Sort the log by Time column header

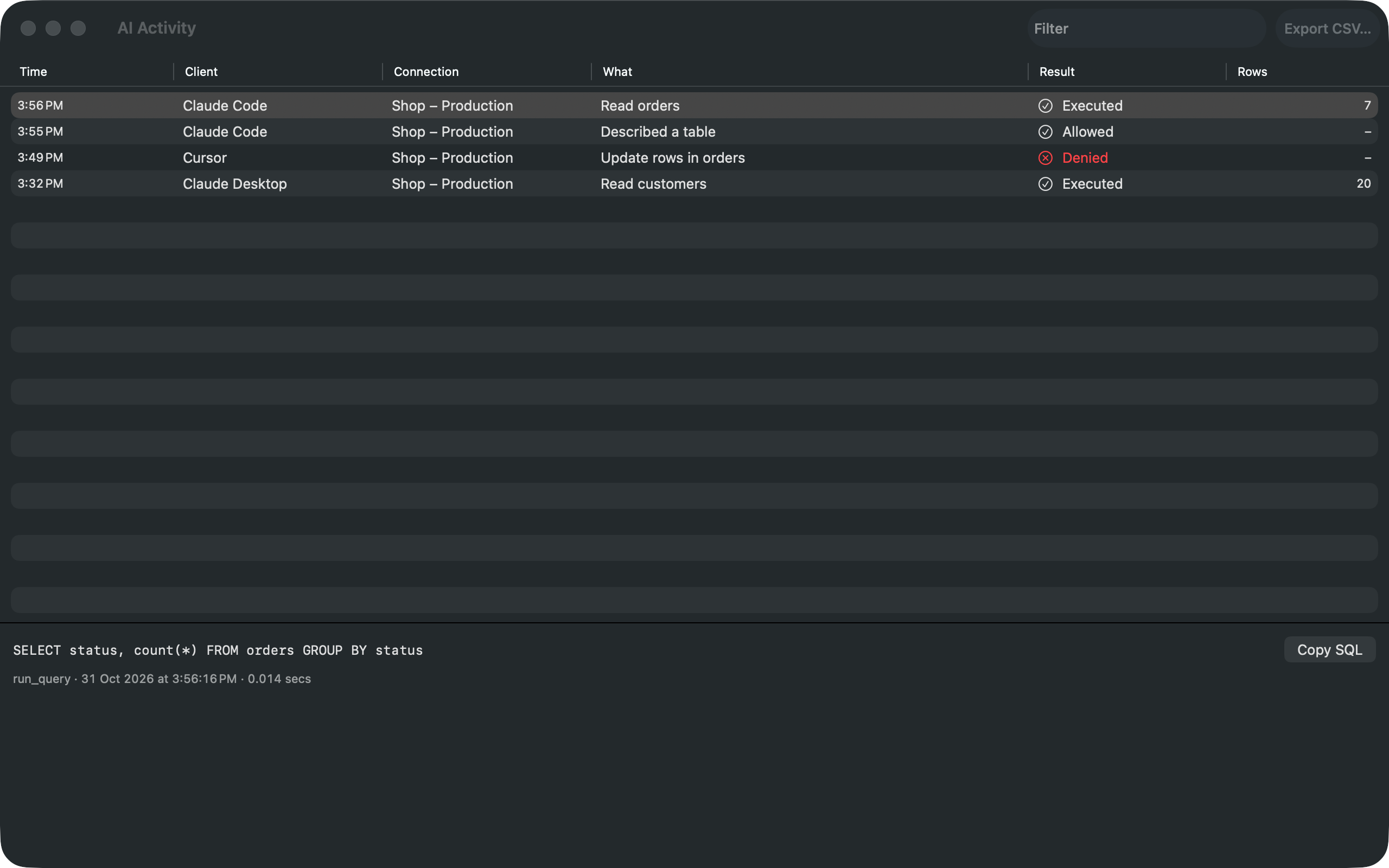[33, 72]
